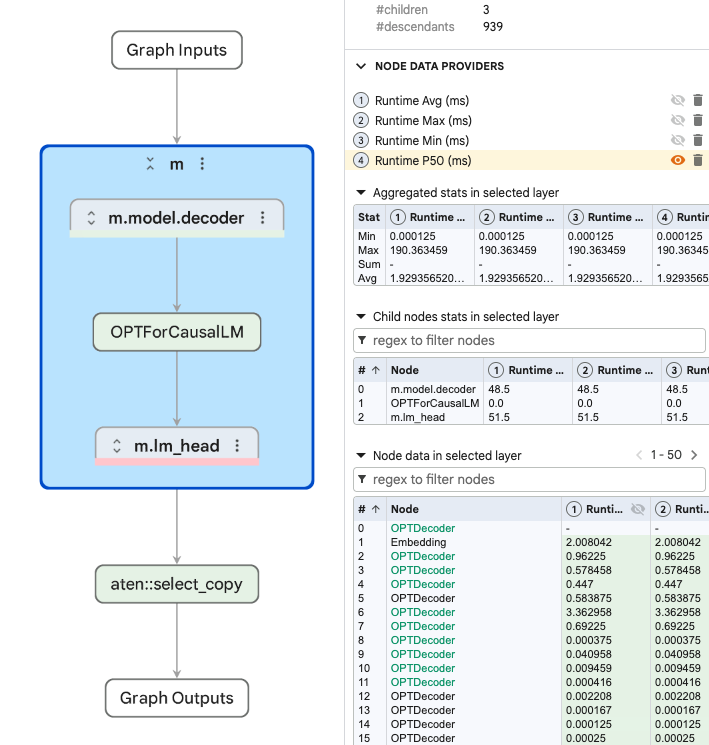The image size is (709, 745).
Task: Open more options for m.model.decoder
Action: [x=262, y=218]
